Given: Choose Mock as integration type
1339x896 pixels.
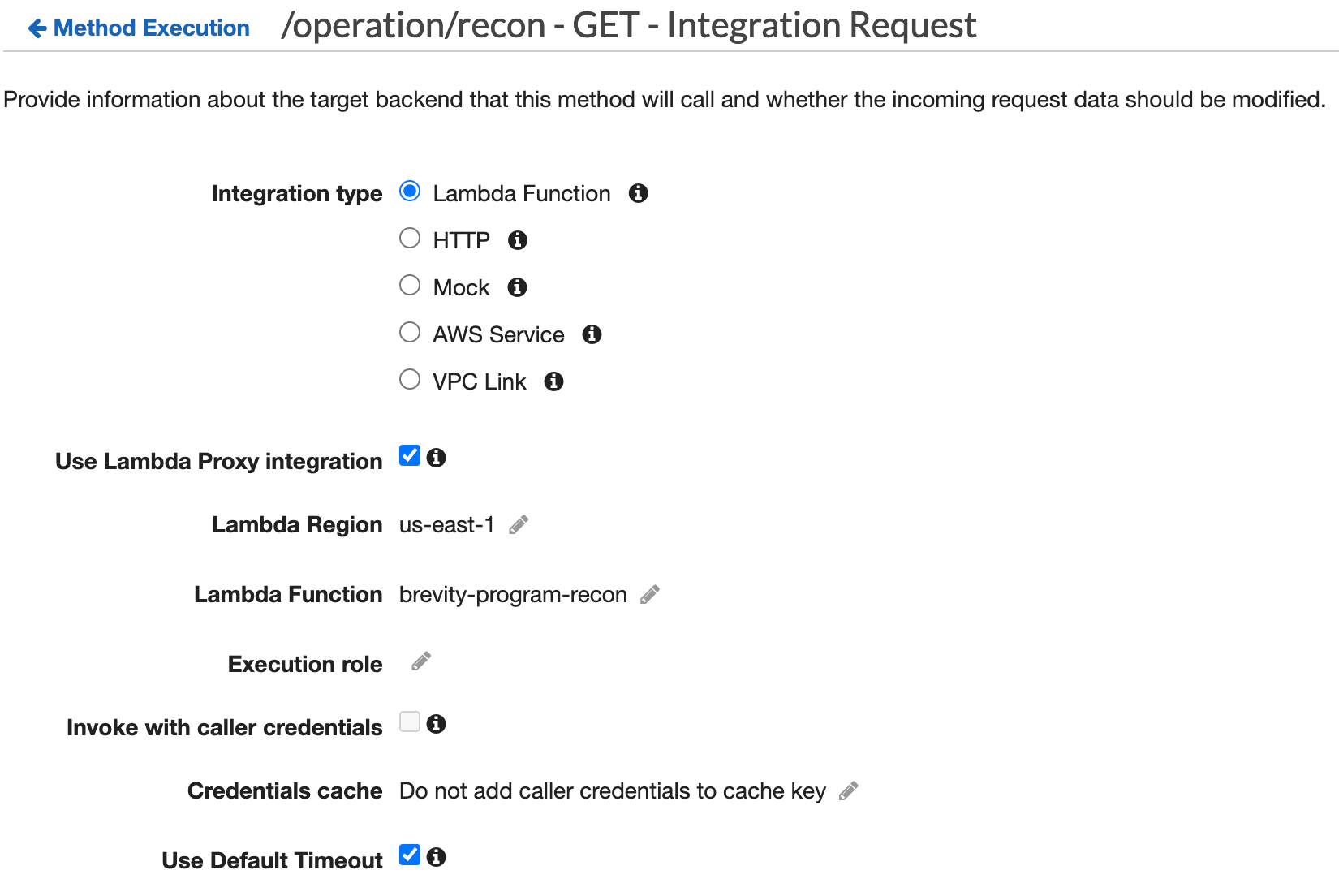Looking at the screenshot, I should 410,286.
